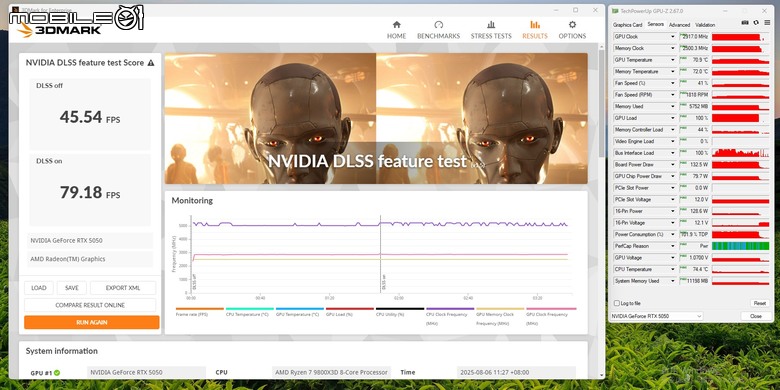
Task: Expand the Fan Speed (%) dropdown
Action: [673, 83]
